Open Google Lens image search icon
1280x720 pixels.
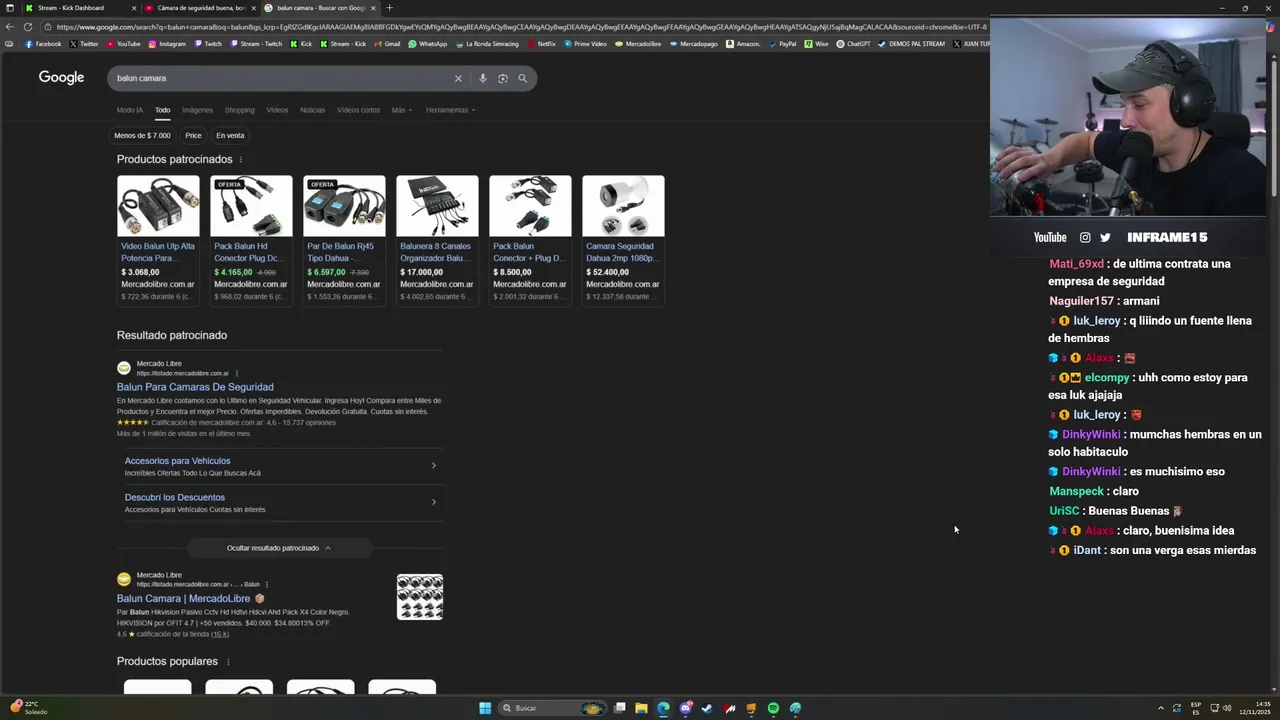[x=502, y=78]
